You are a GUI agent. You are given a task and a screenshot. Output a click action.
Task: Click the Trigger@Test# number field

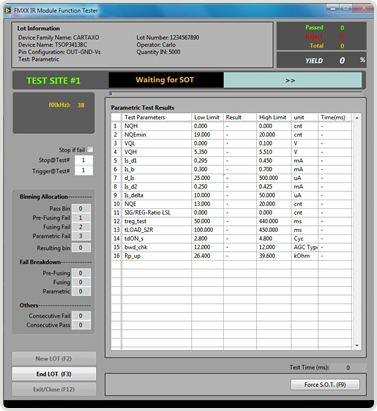click(x=83, y=170)
